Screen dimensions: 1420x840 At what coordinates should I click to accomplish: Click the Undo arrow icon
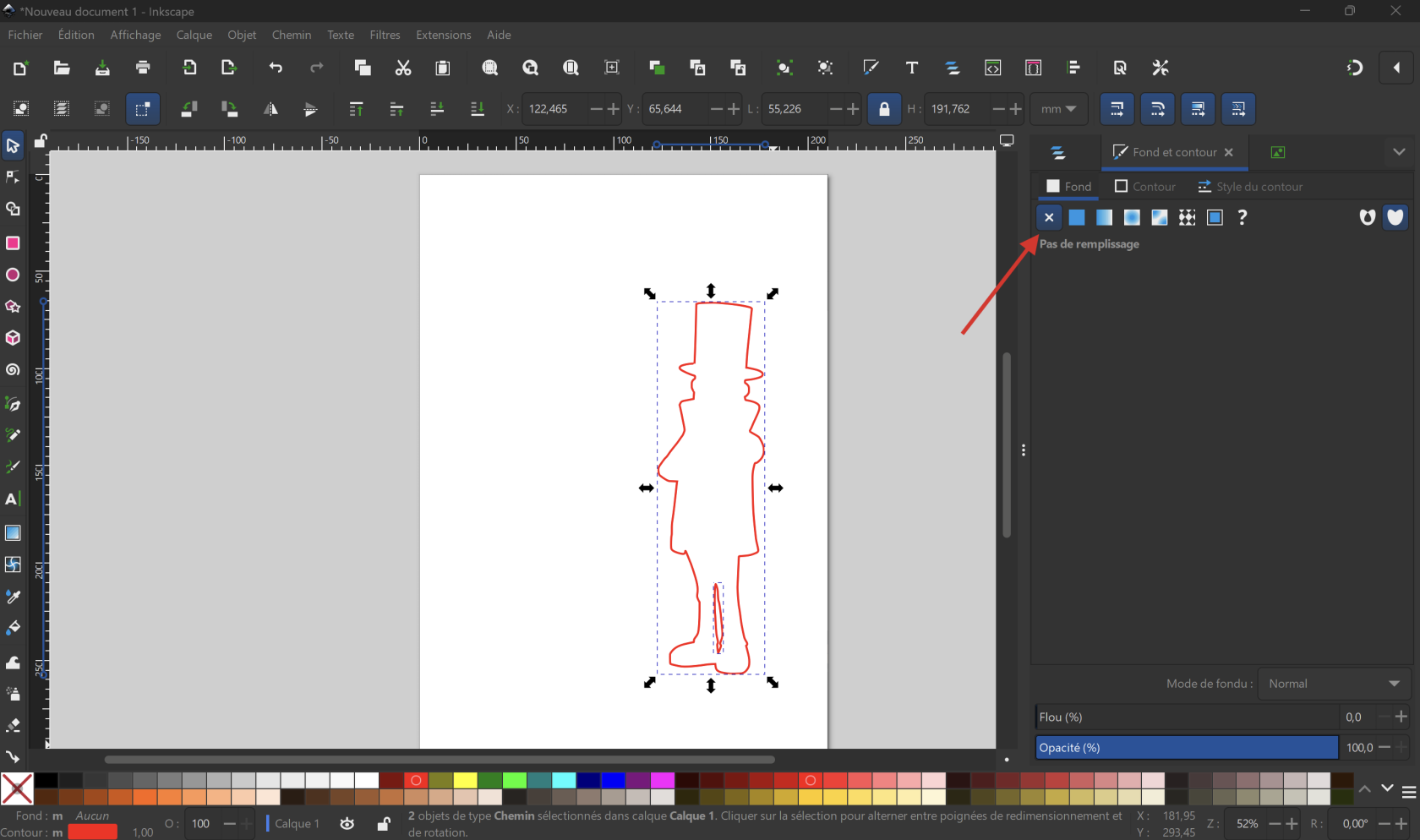(276, 68)
